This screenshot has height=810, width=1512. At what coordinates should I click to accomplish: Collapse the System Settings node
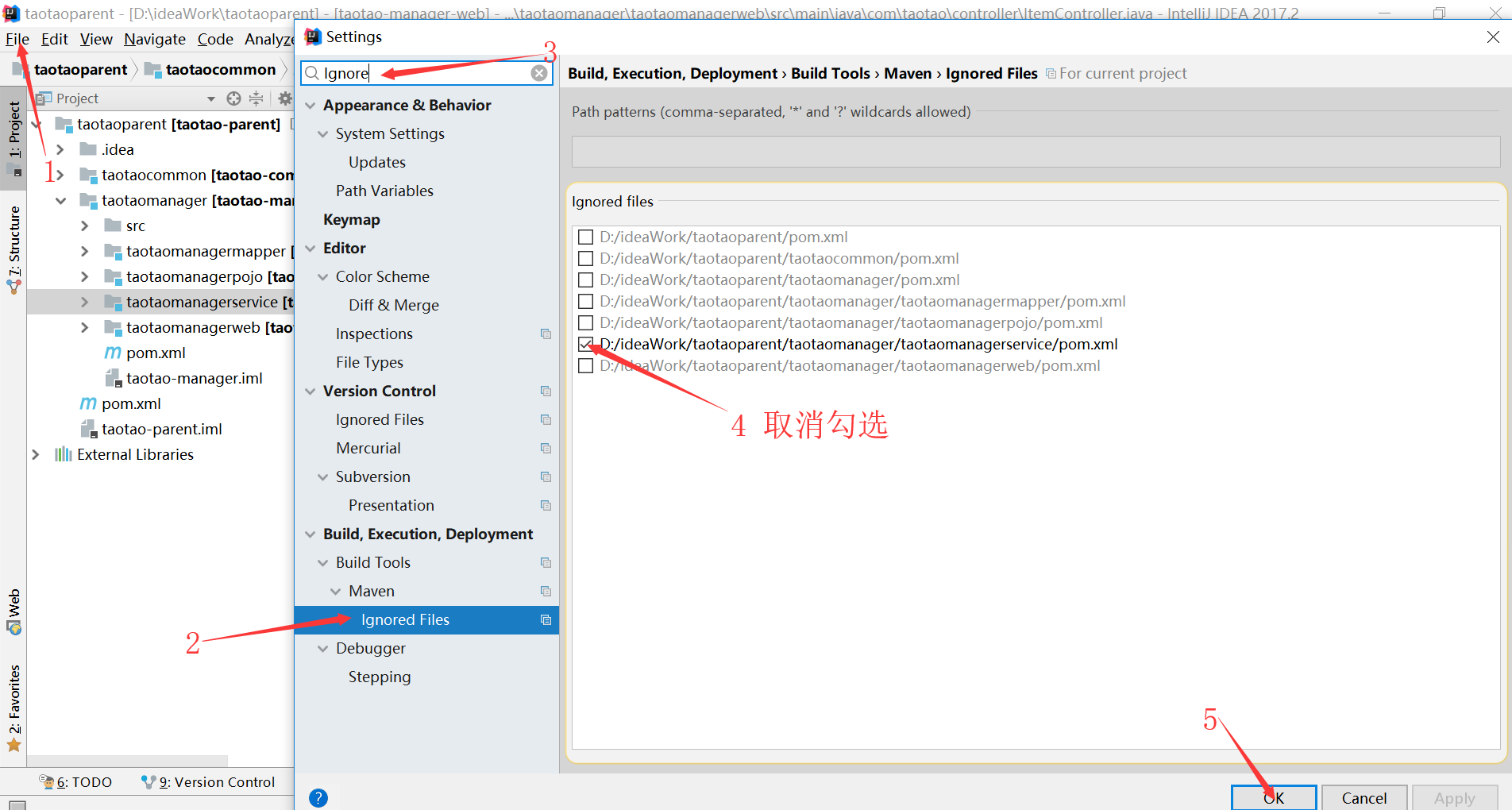(323, 134)
